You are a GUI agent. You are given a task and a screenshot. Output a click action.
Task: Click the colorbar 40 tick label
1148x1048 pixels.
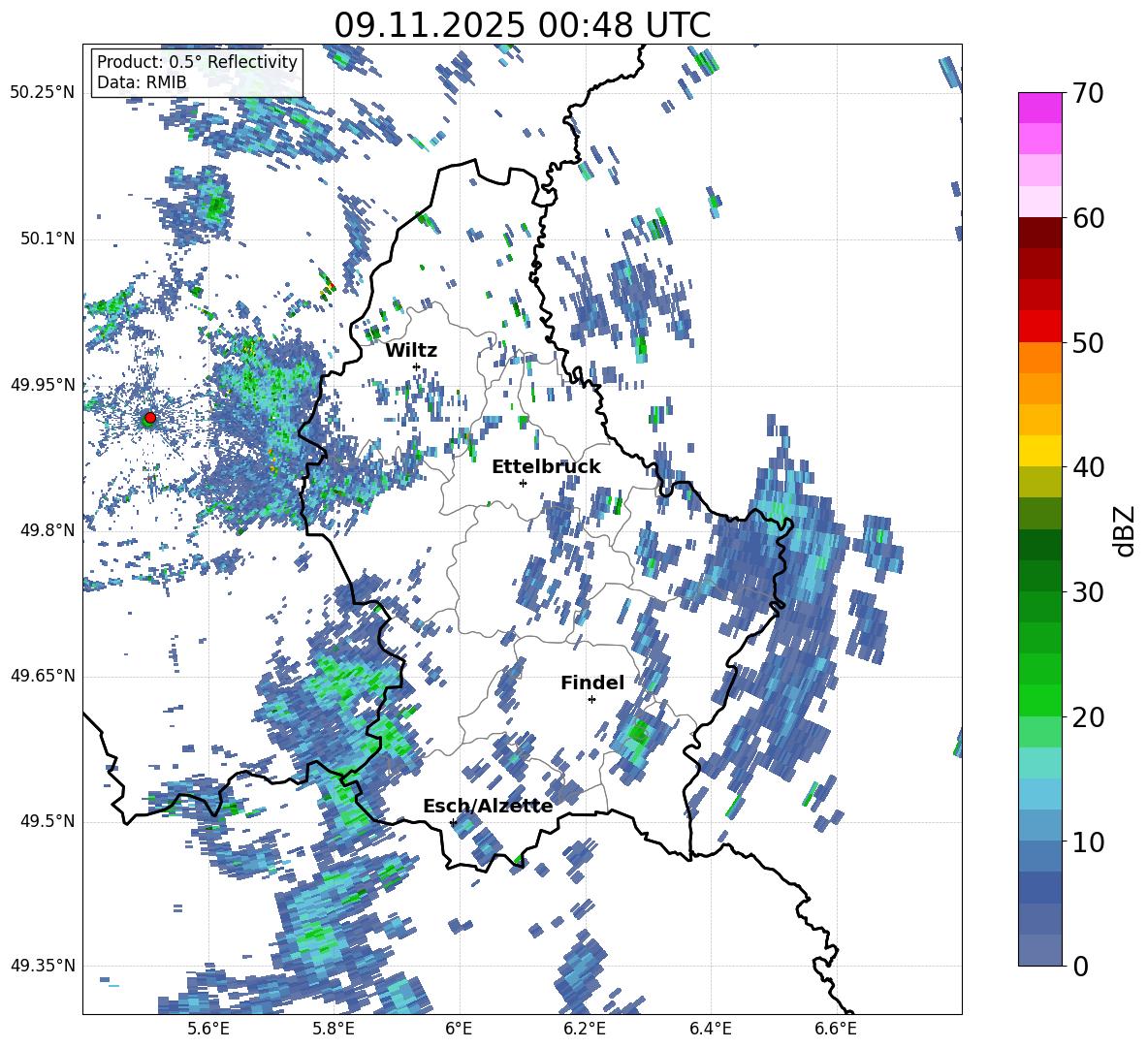(x=1088, y=467)
